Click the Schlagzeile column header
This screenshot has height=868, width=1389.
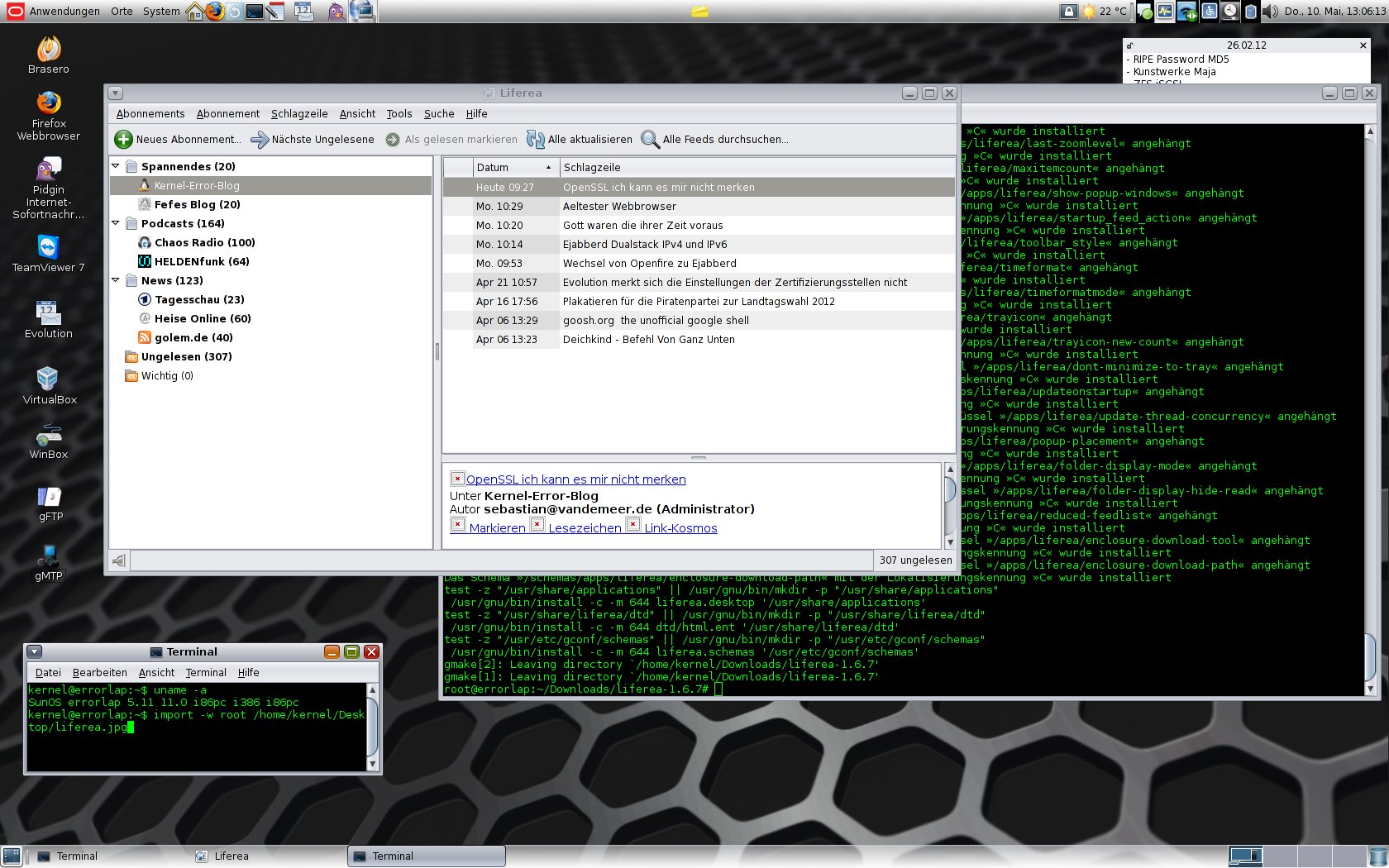click(x=757, y=167)
